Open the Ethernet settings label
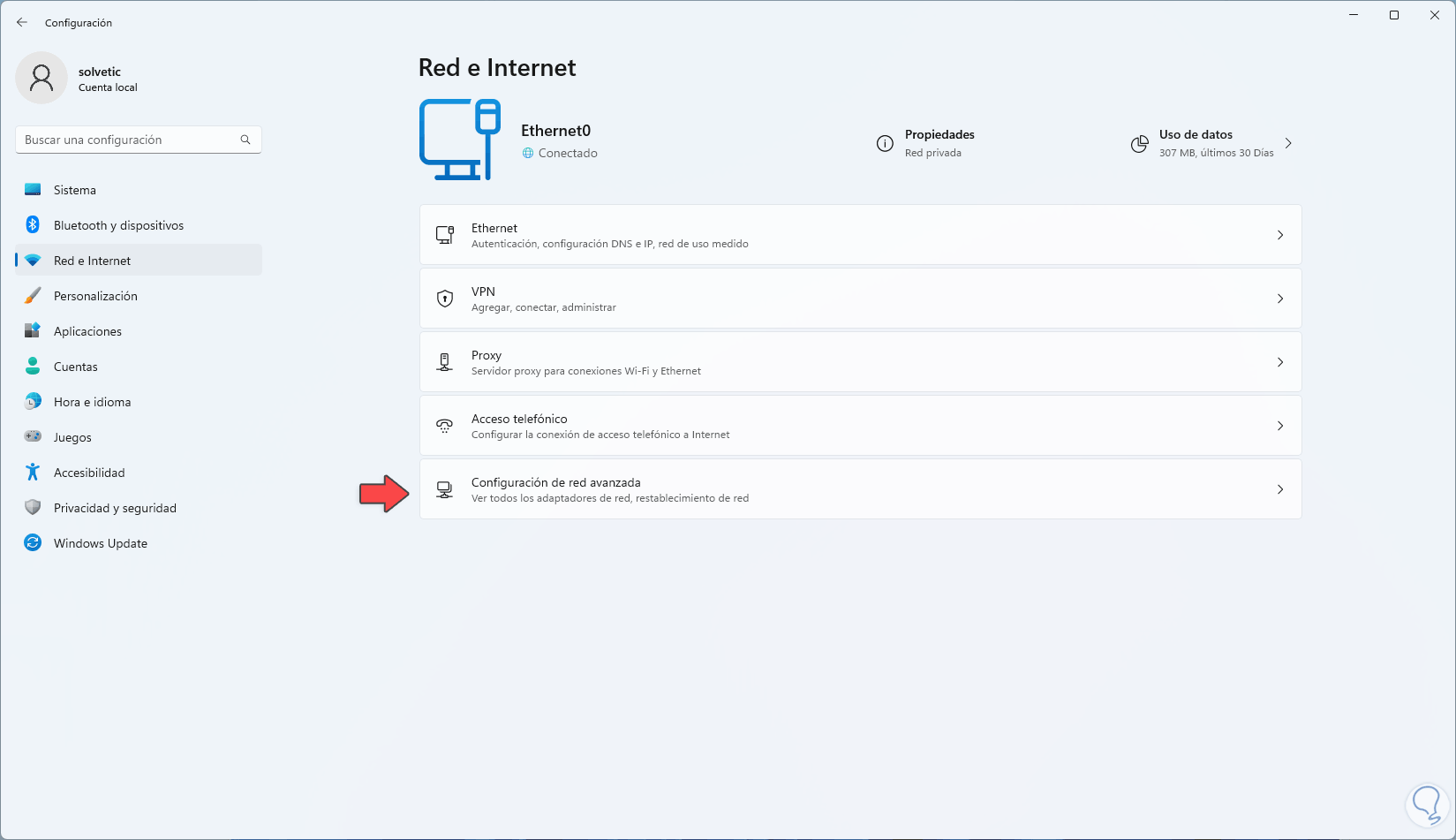Screen dimensions: 1456x840 coord(494,228)
